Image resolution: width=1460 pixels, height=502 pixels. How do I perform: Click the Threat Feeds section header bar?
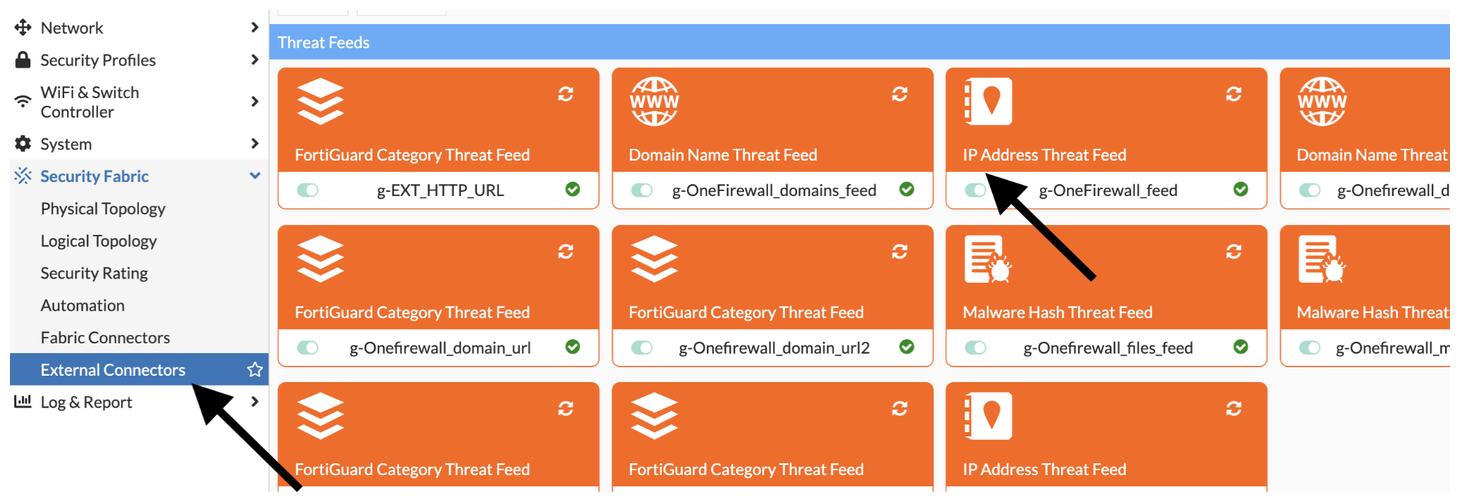point(859,42)
